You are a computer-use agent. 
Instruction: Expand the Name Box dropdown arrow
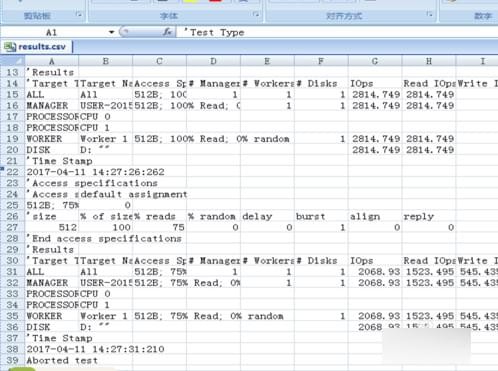click(111, 32)
